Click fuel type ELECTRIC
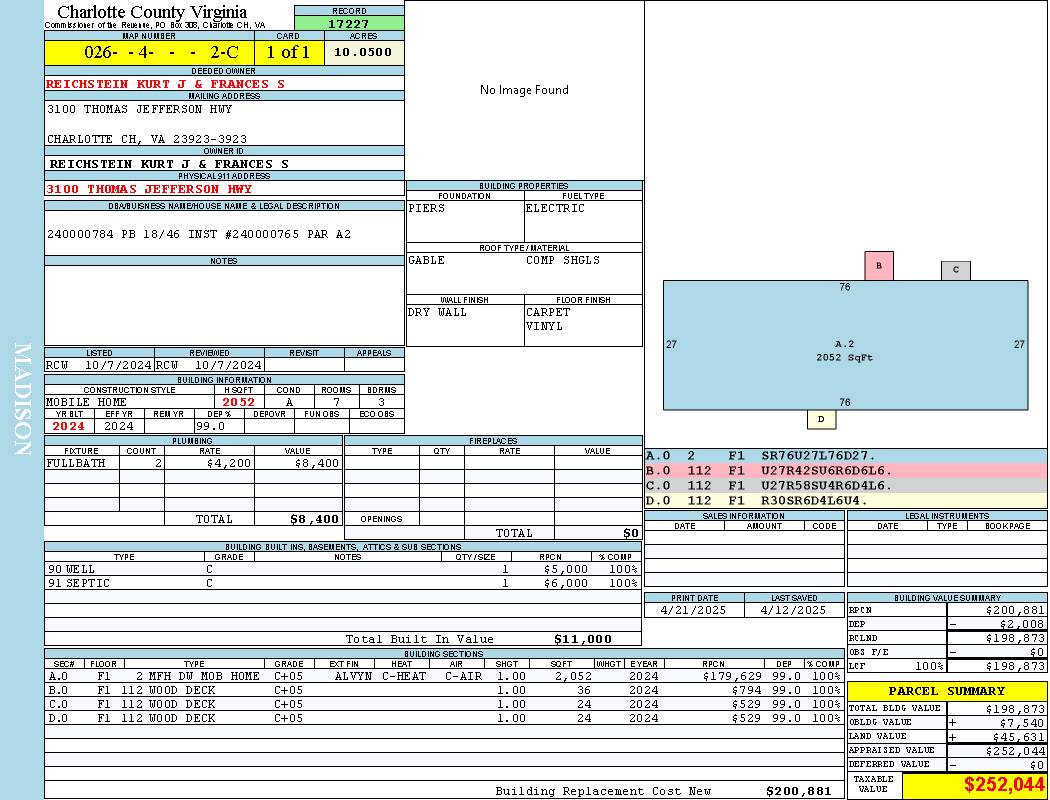Screen dimensions: 1050x800 (x=555, y=208)
